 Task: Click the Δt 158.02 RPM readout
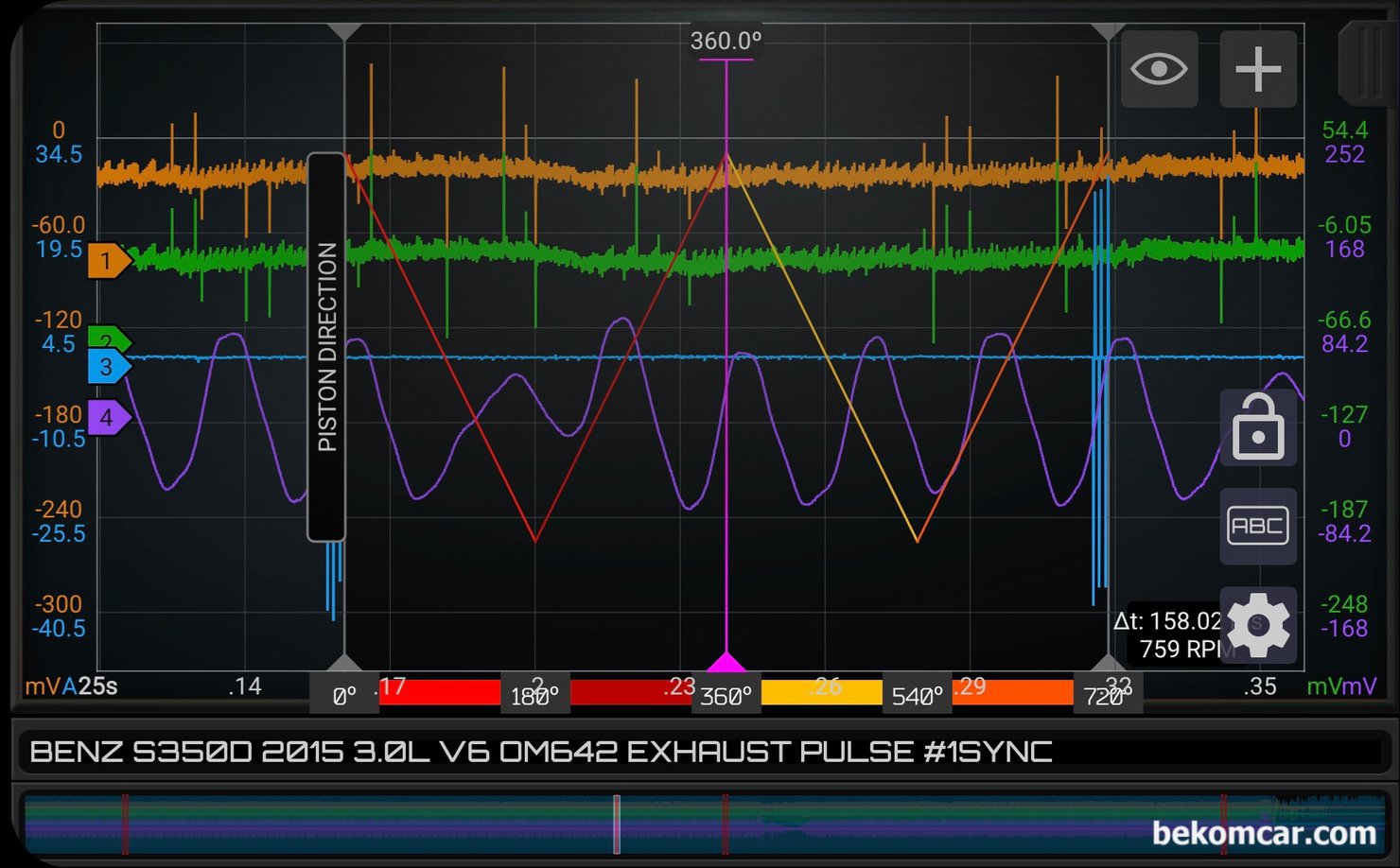(1174, 634)
